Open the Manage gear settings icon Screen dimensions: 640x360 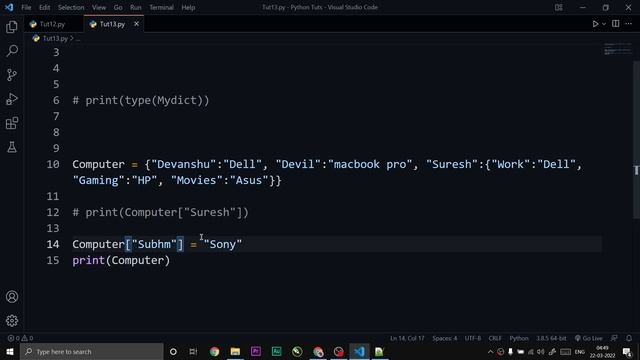click(12, 321)
